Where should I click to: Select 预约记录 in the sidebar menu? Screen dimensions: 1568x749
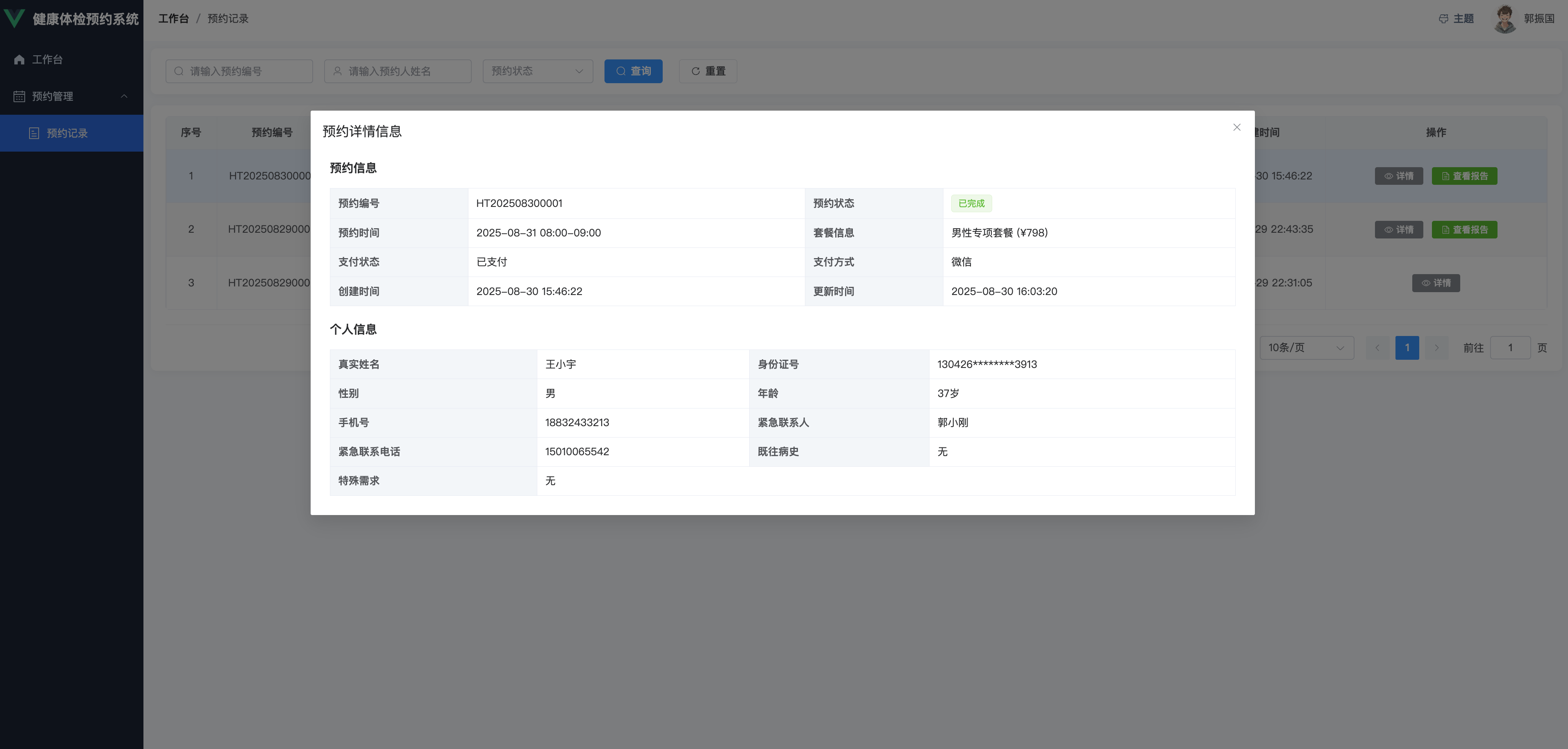pos(67,133)
